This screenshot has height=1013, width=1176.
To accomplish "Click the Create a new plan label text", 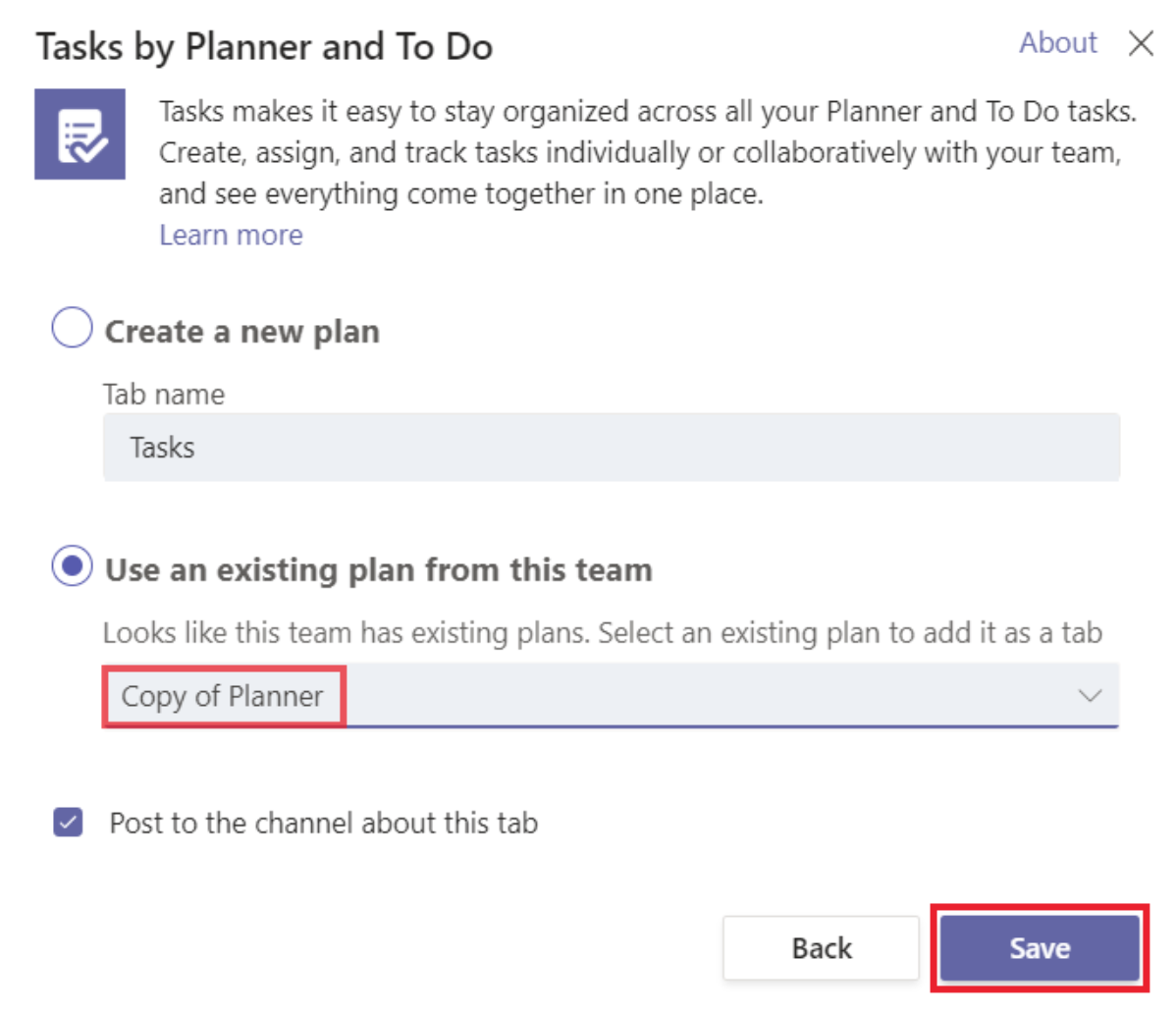I will click(x=242, y=332).
